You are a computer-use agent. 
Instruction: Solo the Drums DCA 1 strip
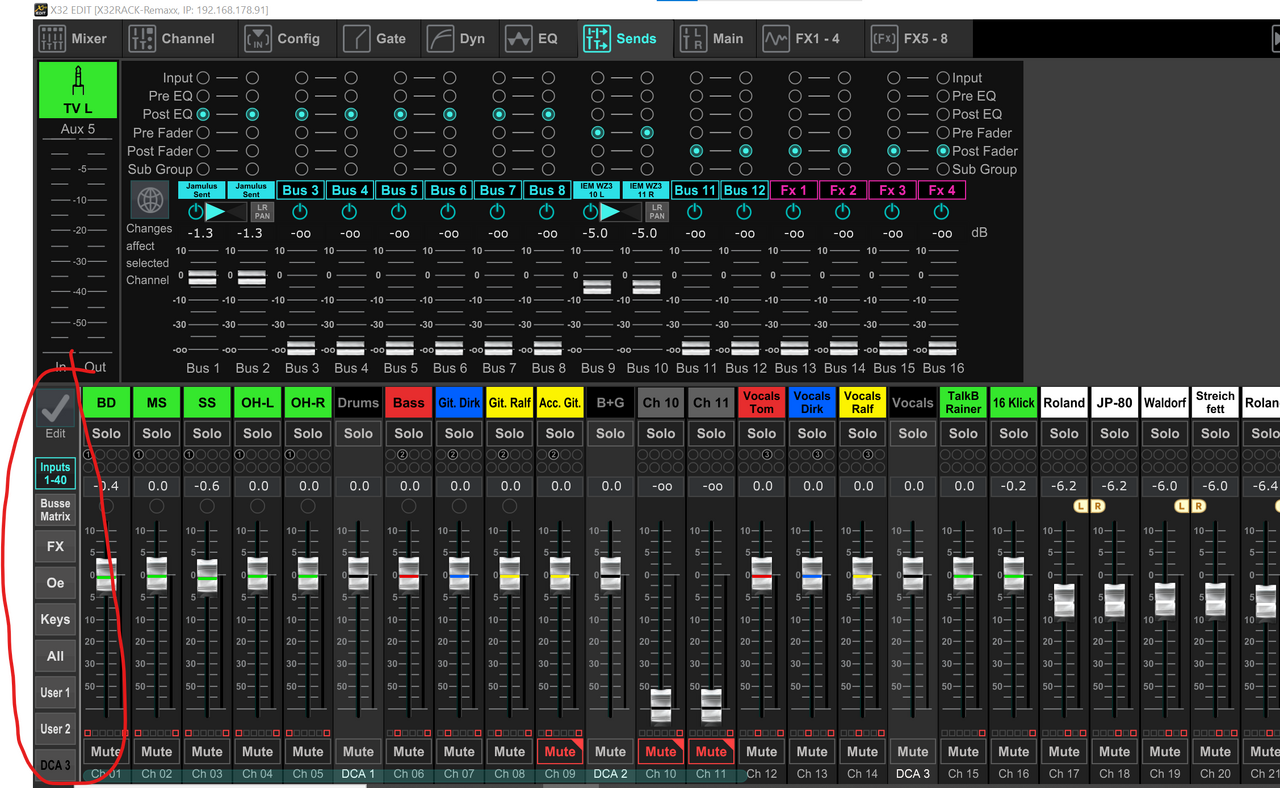point(359,434)
